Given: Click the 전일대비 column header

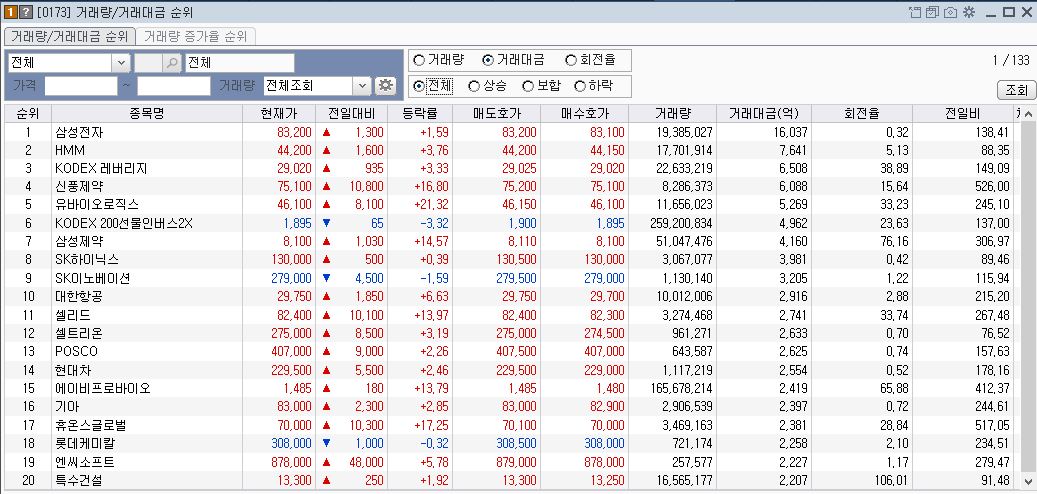Looking at the screenshot, I should (351, 114).
